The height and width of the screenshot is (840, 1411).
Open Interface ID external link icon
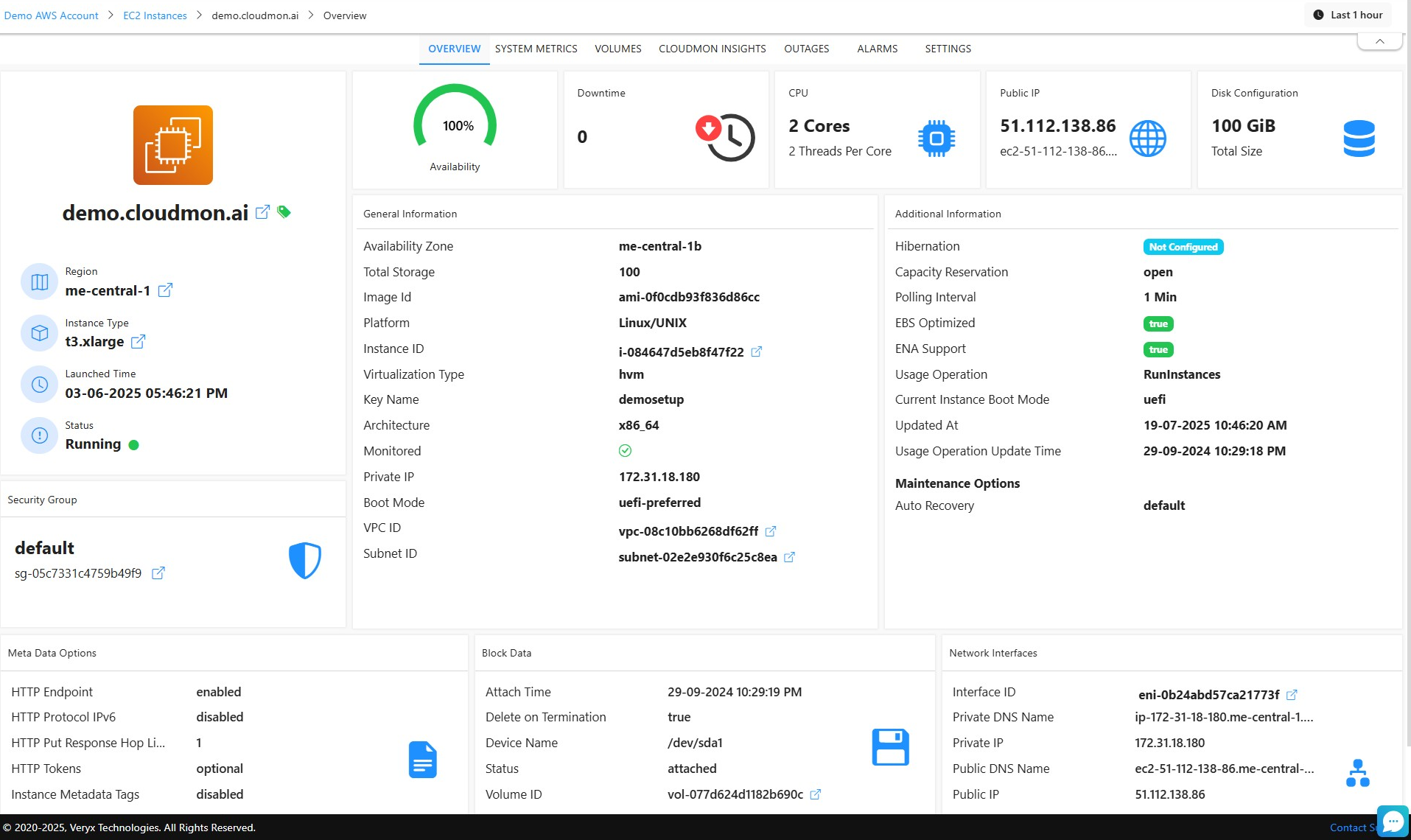(x=1292, y=695)
